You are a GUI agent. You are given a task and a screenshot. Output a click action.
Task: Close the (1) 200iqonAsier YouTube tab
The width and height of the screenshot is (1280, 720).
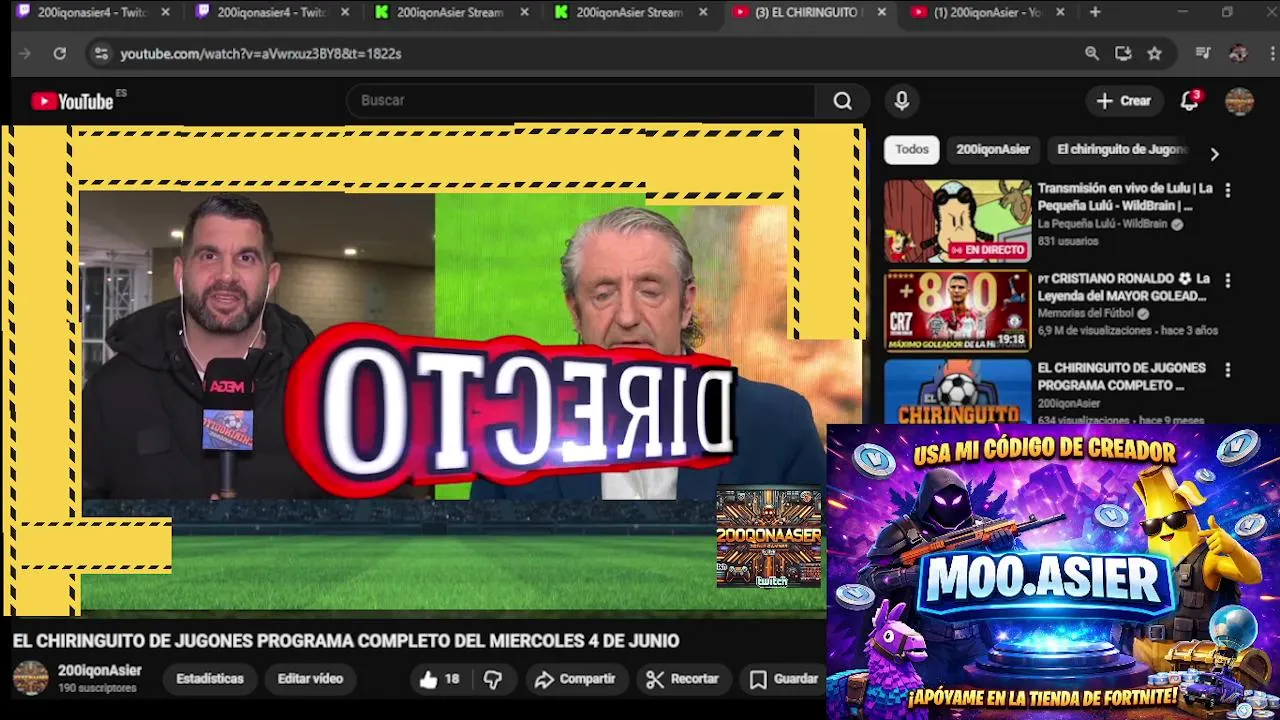[1060, 12]
